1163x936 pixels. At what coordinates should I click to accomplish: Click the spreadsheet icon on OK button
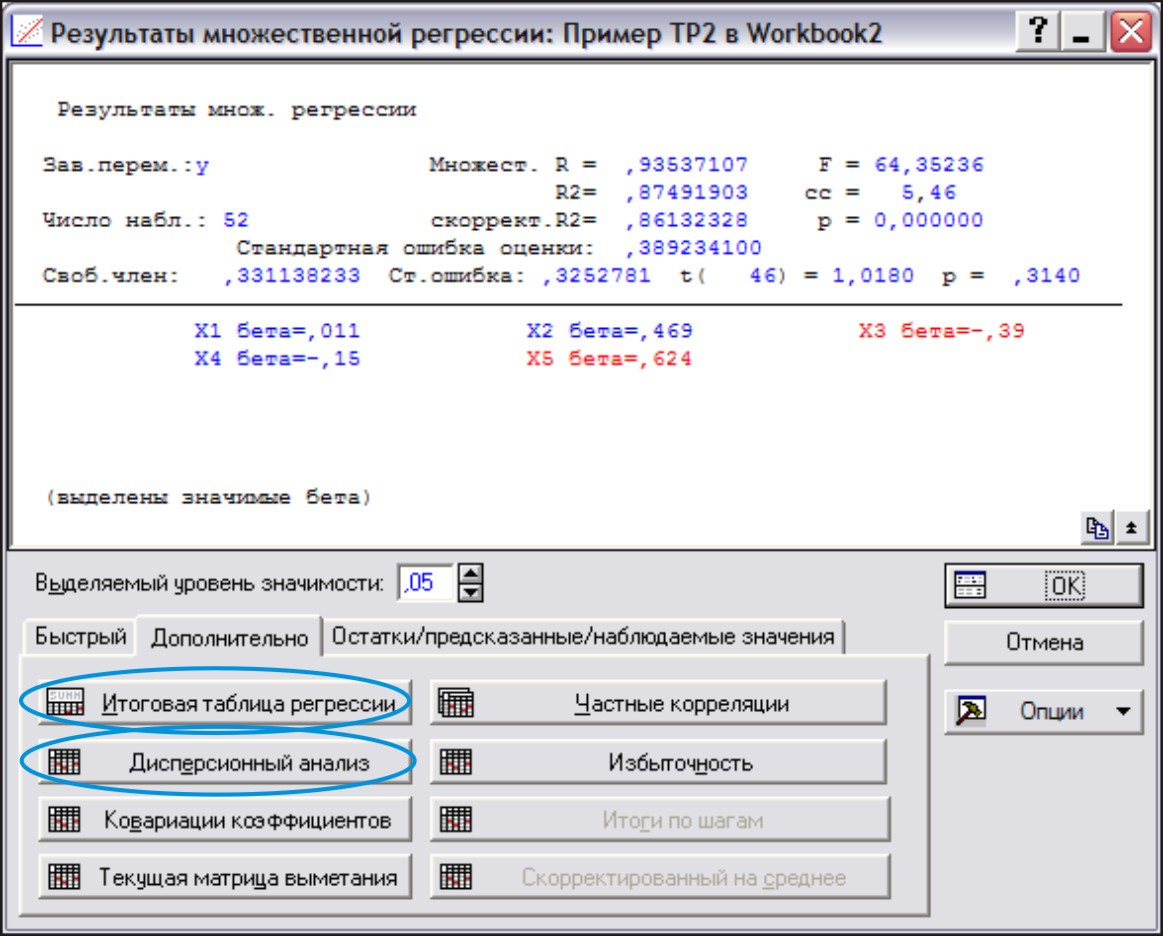[x=969, y=585]
